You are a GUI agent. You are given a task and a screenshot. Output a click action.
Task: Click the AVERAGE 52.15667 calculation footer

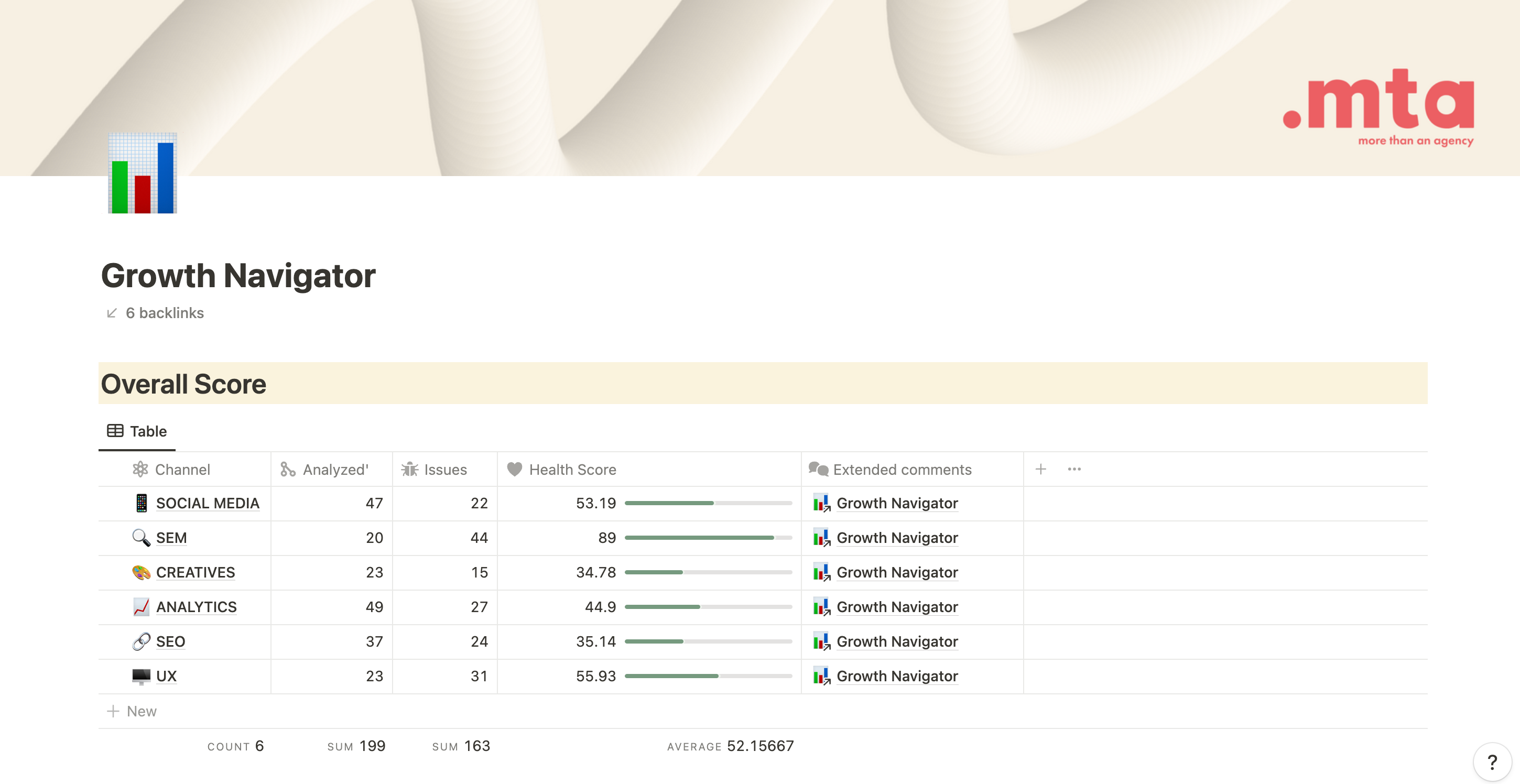pyautogui.click(x=730, y=746)
